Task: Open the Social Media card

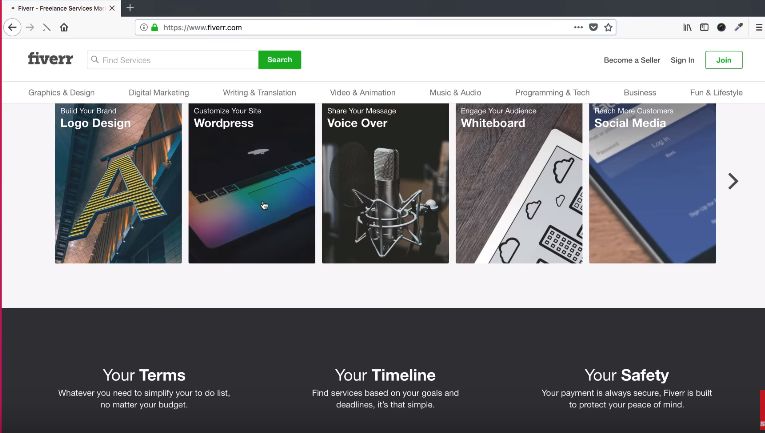Action: tap(652, 183)
